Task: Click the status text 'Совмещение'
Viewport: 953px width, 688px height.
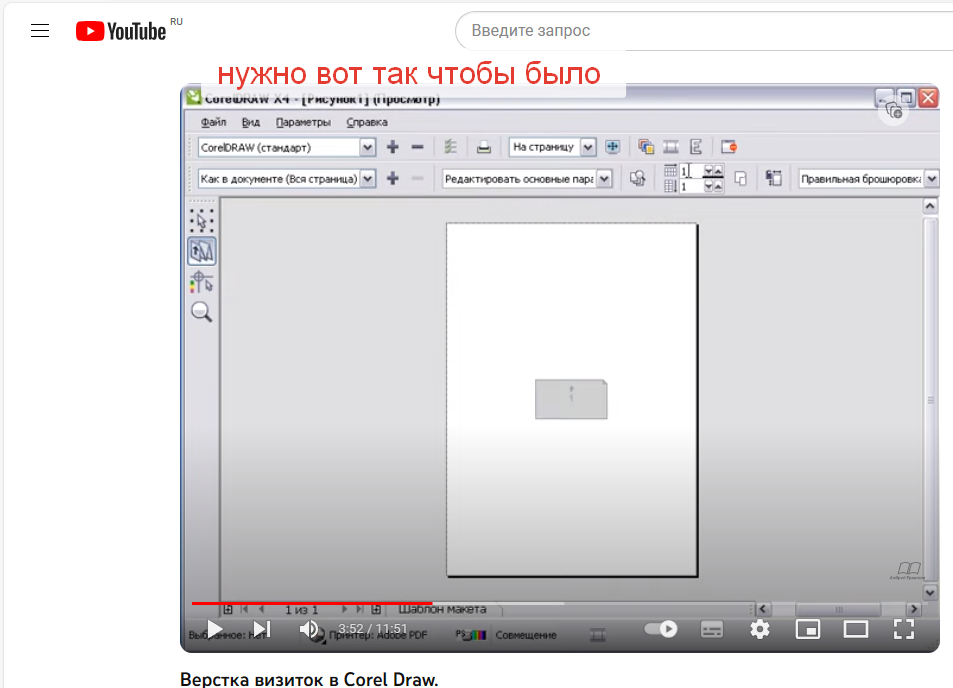Action: [x=526, y=635]
